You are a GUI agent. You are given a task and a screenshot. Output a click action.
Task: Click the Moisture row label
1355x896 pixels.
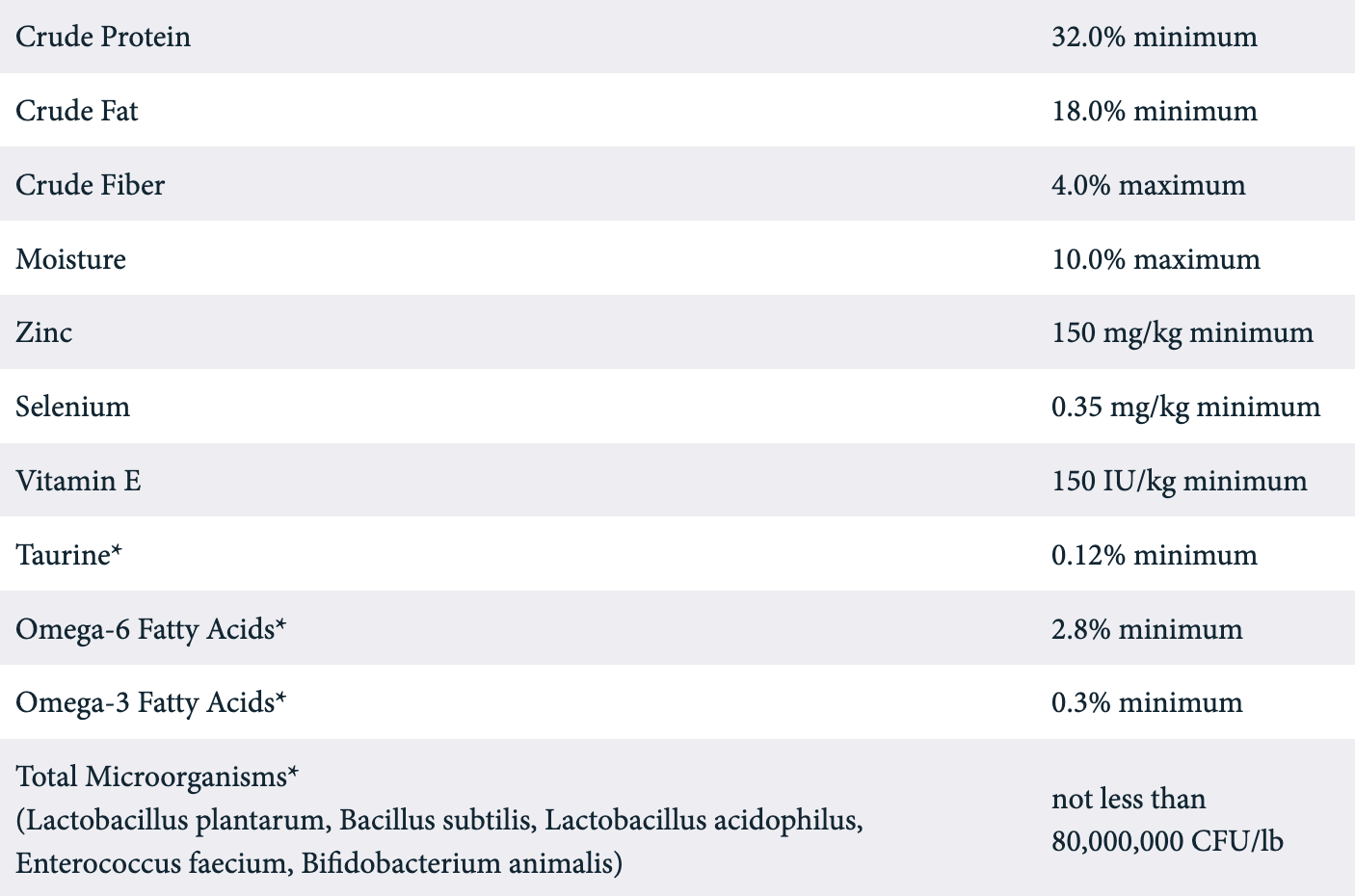[x=71, y=259]
